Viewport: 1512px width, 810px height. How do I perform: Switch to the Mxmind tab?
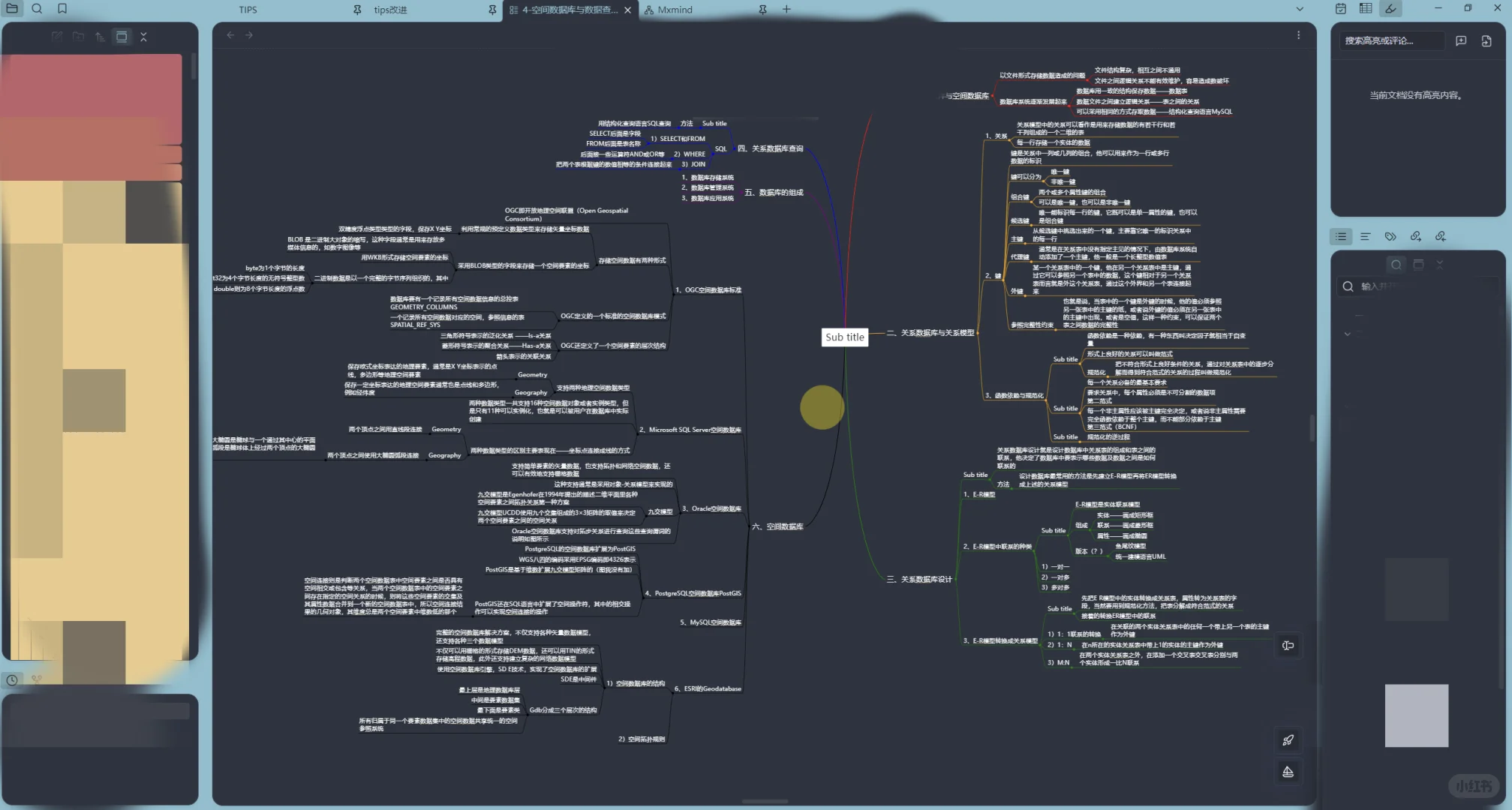point(675,10)
